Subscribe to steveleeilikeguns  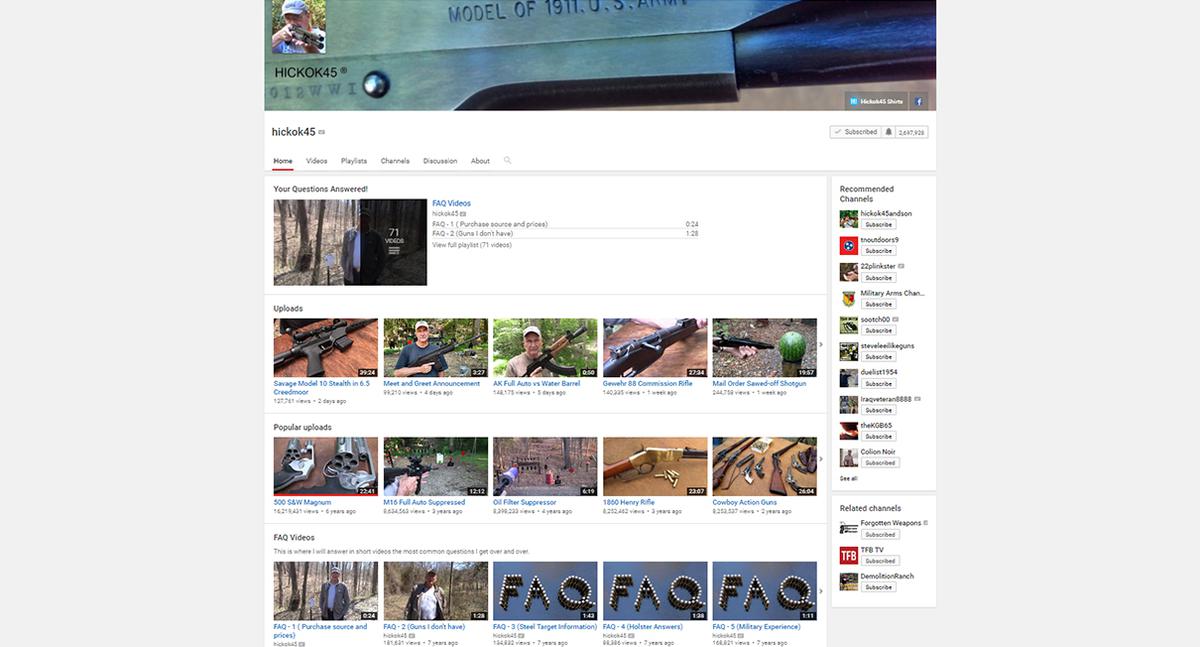tap(879, 357)
